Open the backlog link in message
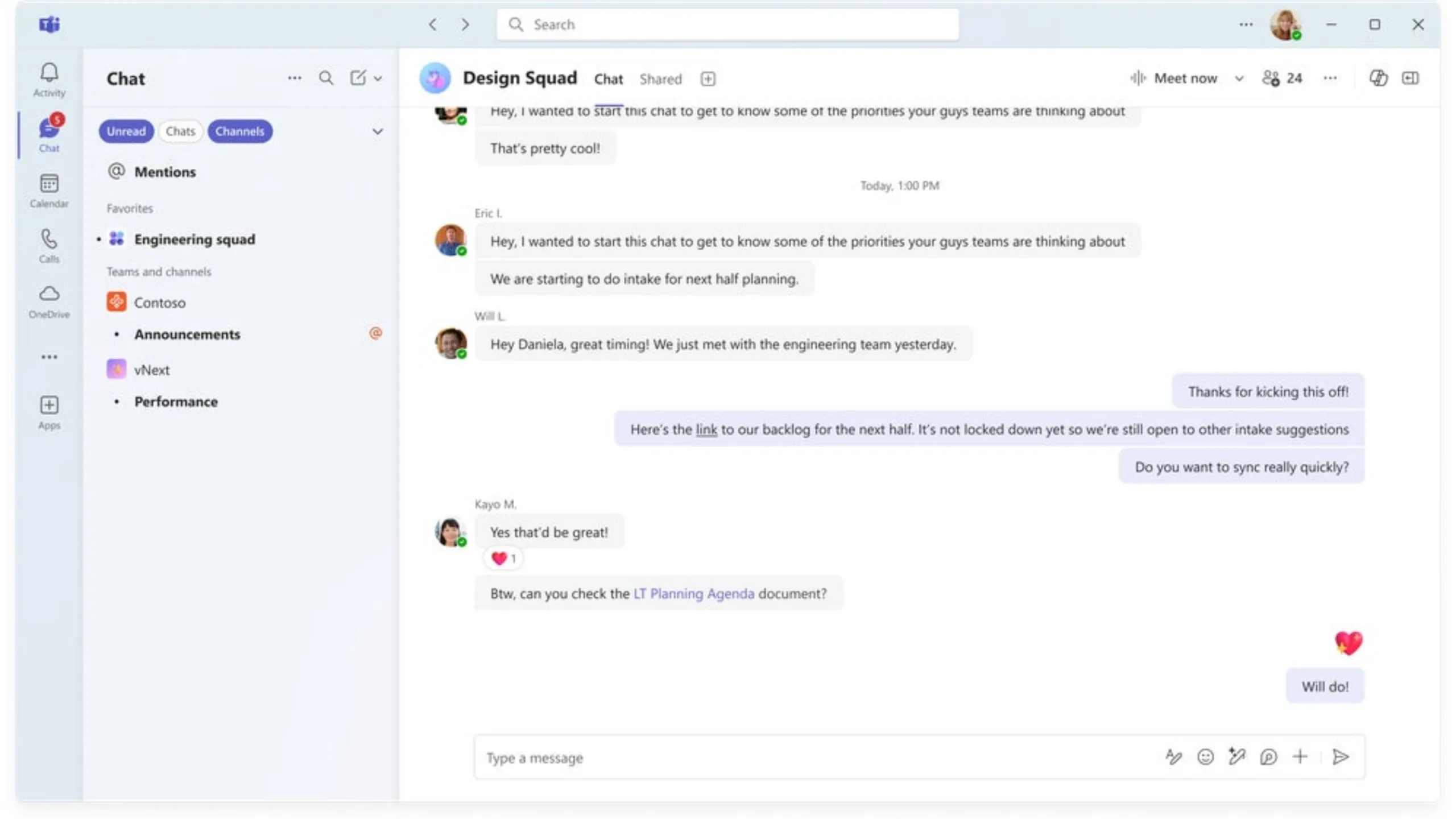Viewport: 1456px width, 819px height. [x=706, y=429]
